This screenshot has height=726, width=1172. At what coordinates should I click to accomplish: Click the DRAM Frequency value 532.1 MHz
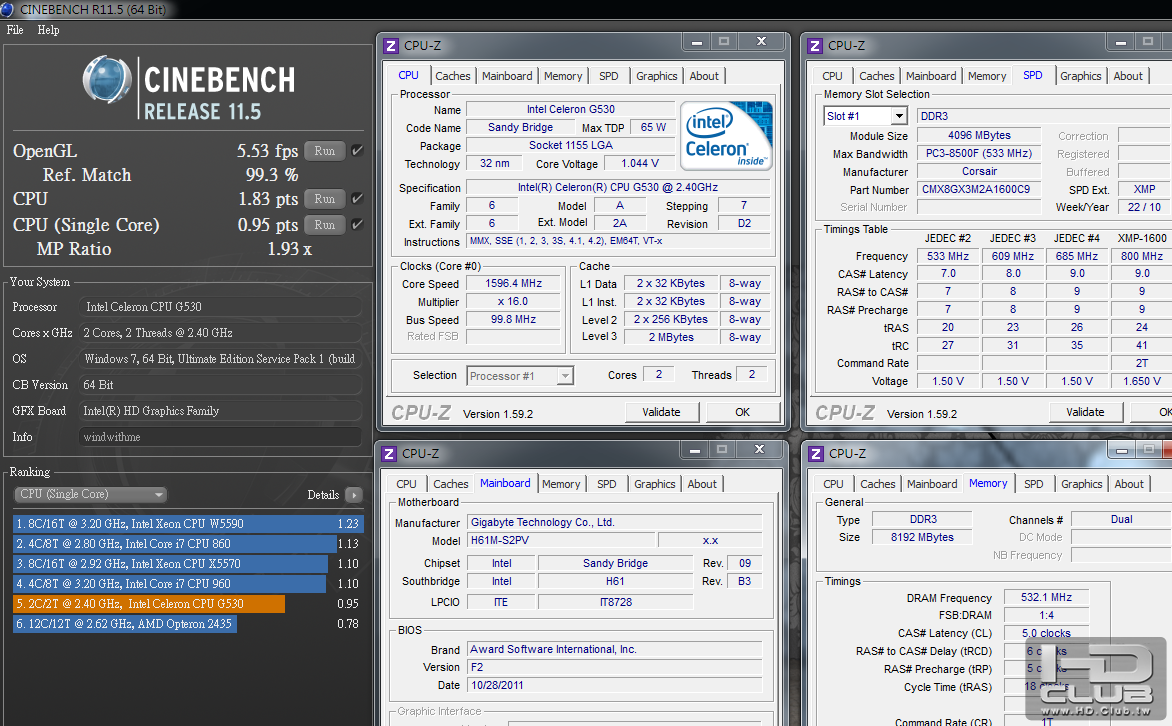1046,597
